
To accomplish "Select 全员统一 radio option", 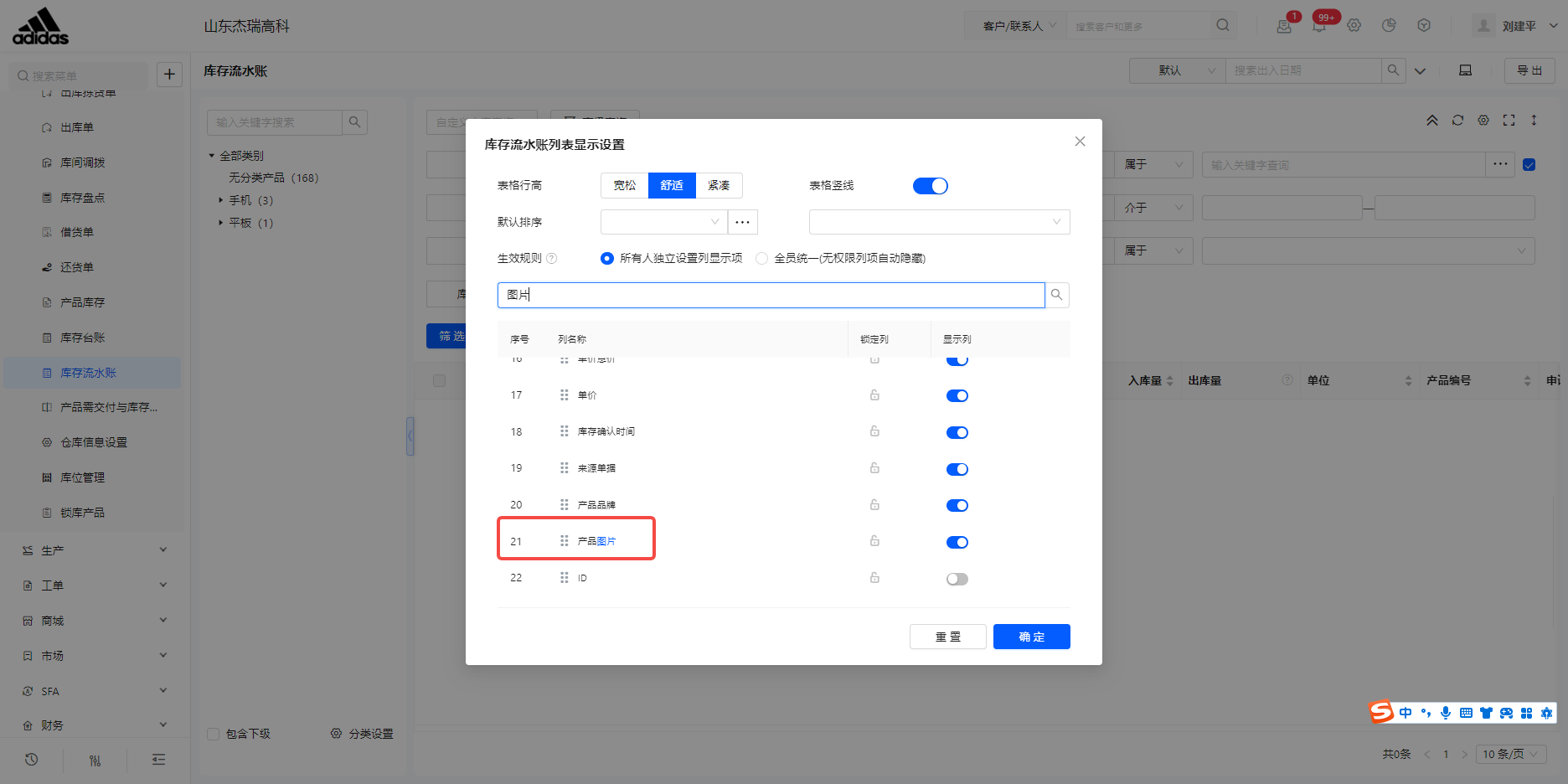I will click(761, 258).
